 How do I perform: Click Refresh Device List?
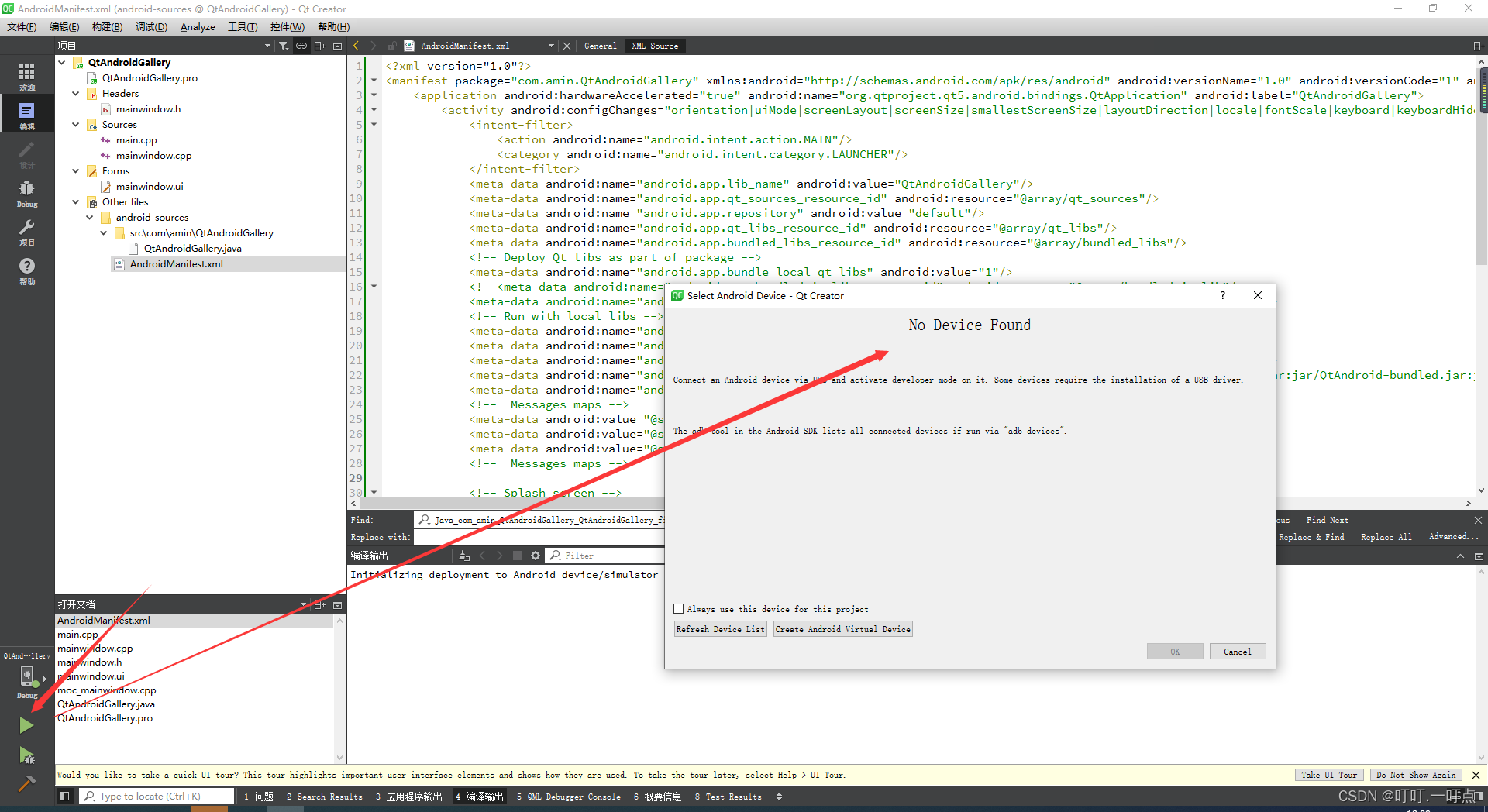click(720, 629)
